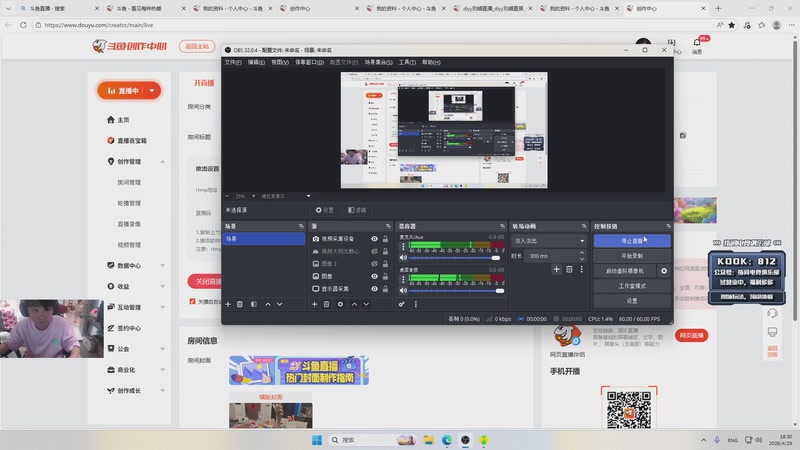
Task: Mute the desktop audio speaker icon
Action: click(404, 290)
